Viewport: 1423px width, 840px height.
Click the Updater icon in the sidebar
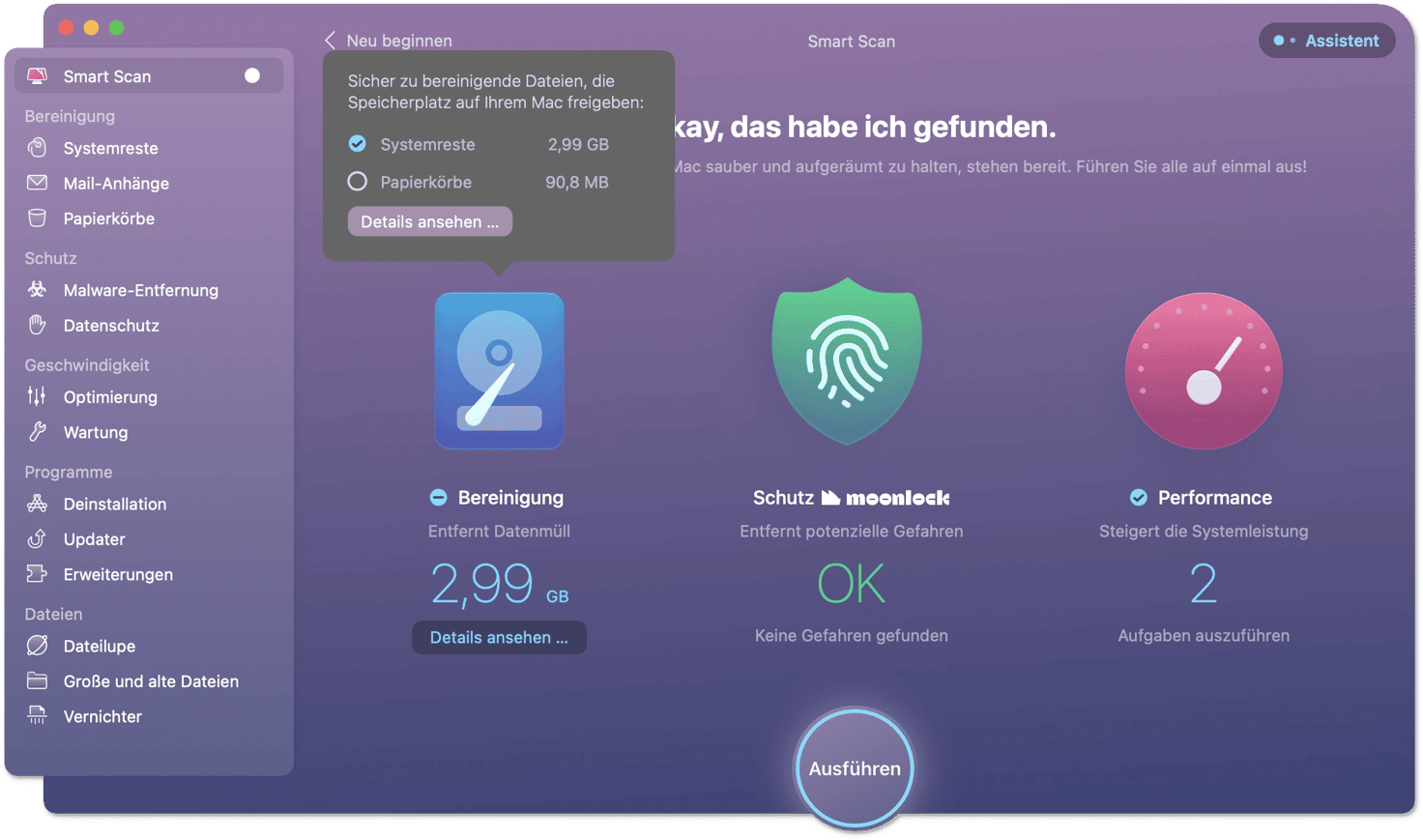coord(37,538)
